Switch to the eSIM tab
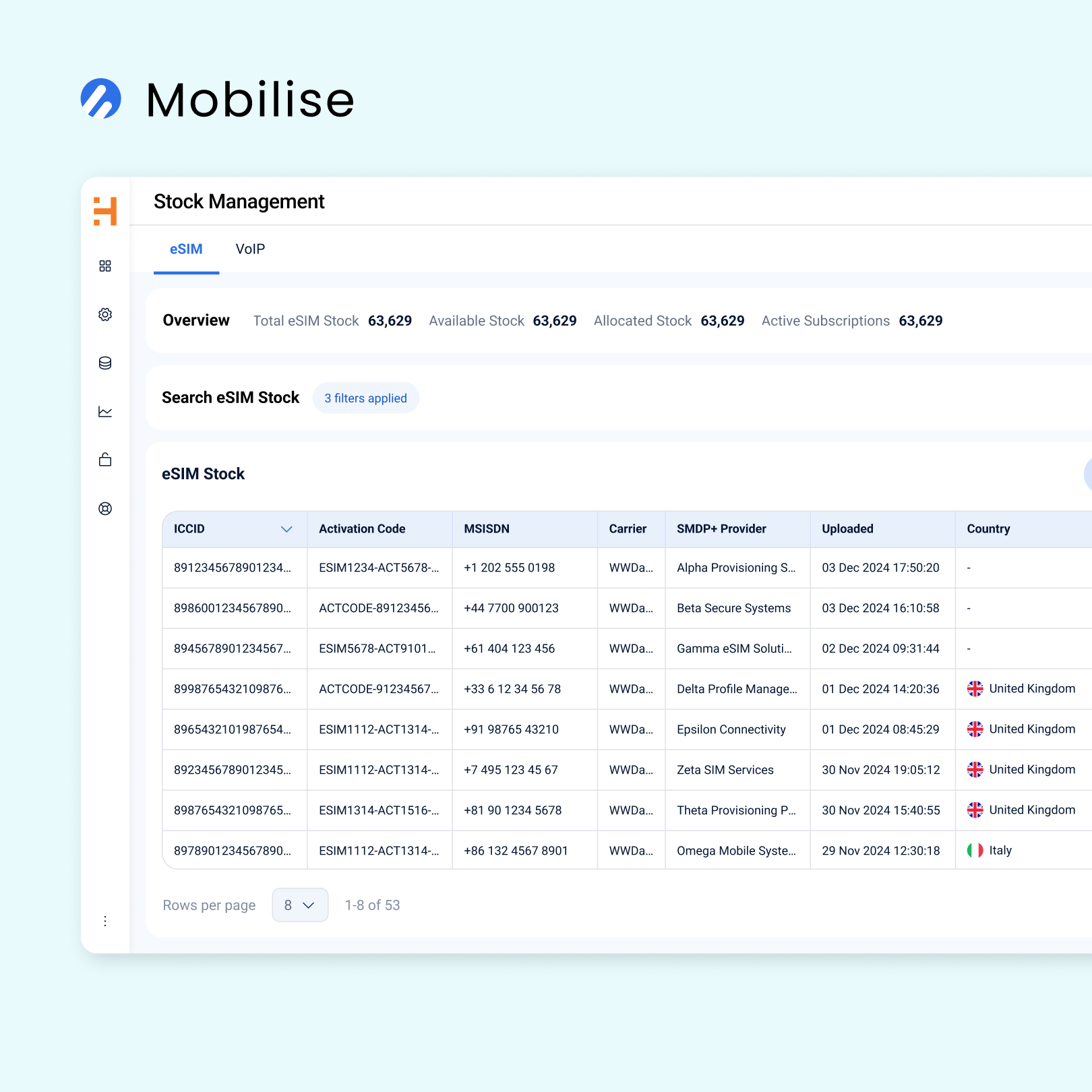1092x1092 pixels. click(186, 249)
